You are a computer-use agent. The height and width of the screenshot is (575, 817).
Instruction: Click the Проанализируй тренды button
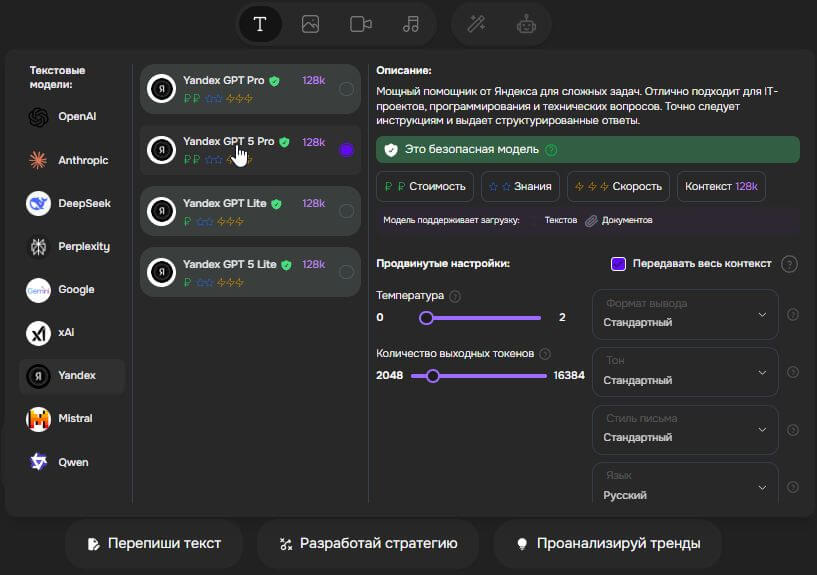point(608,544)
